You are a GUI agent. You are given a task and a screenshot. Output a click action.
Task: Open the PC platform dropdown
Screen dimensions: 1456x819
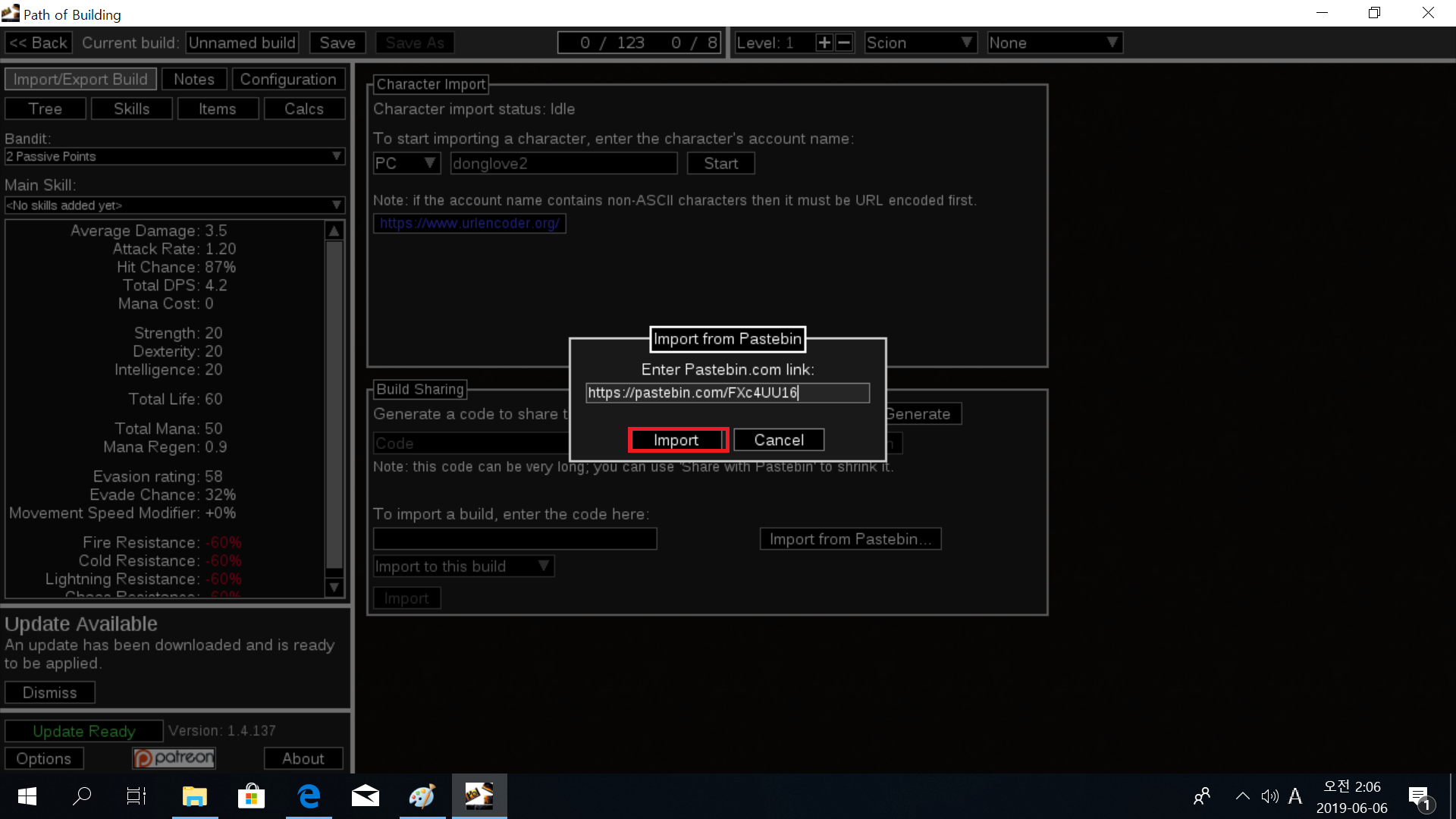click(406, 164)
